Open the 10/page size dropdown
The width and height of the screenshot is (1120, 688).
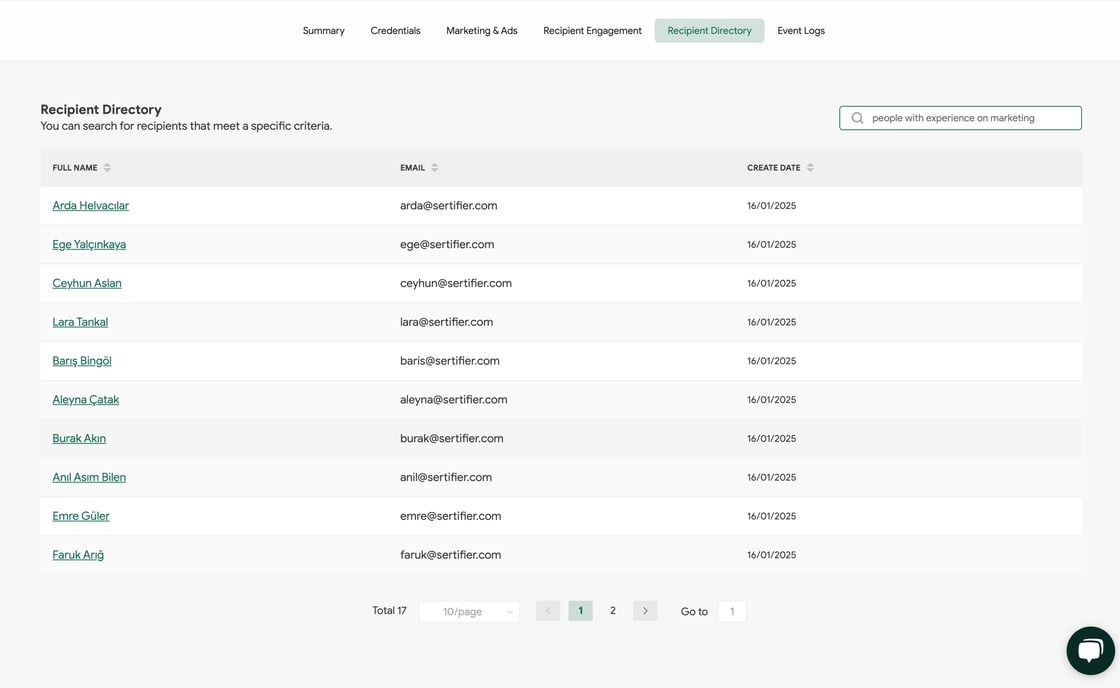469,612
